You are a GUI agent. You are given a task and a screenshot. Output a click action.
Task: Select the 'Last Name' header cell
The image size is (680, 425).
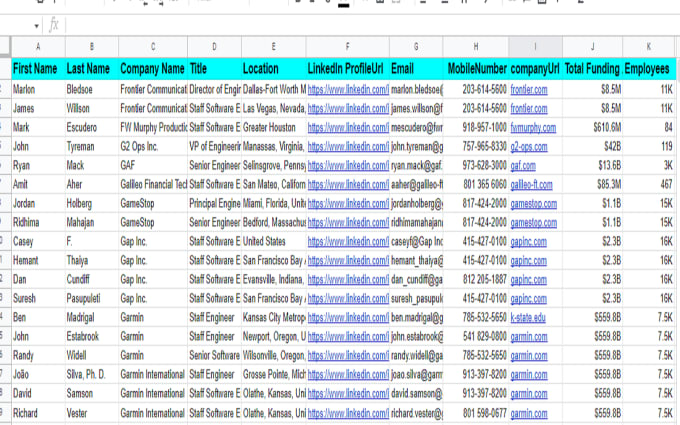pyautogui.click(x=92, y=69)
